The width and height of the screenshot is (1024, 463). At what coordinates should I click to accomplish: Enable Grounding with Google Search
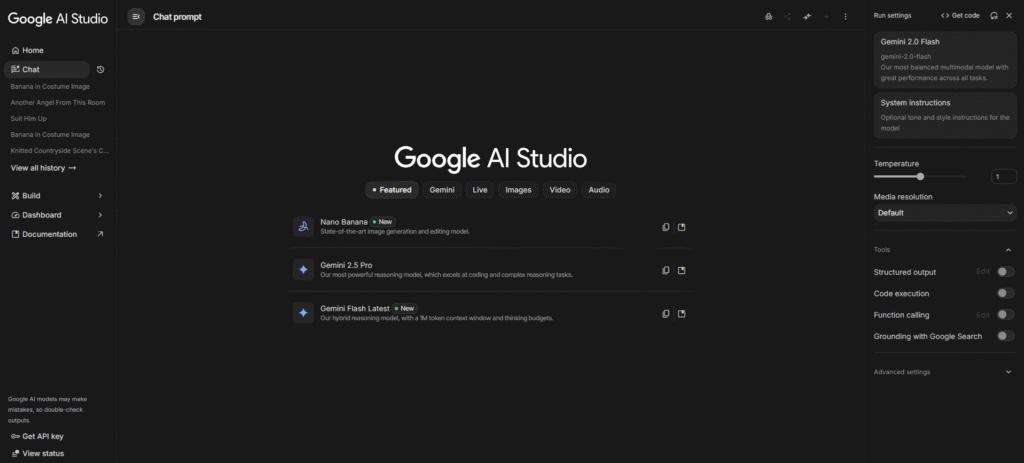[x=1004, y=336]
